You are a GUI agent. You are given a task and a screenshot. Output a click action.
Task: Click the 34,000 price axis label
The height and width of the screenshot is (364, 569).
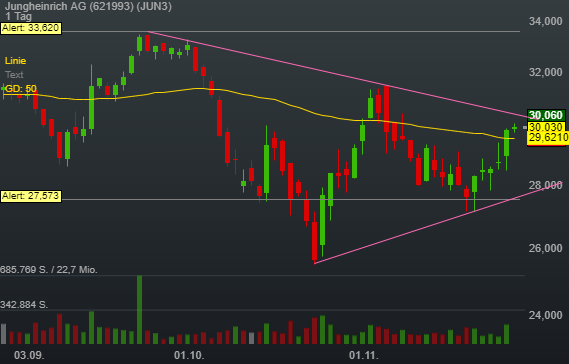(x=545, y=21)
